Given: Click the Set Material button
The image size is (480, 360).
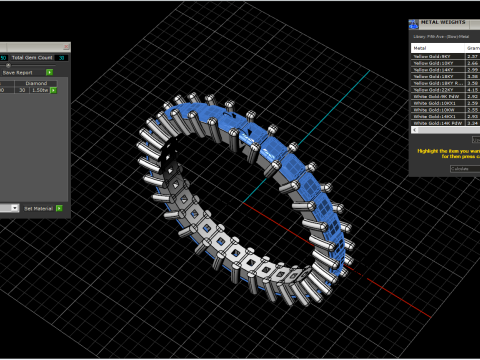Looking at the screenshot, I should pos(38,209).
